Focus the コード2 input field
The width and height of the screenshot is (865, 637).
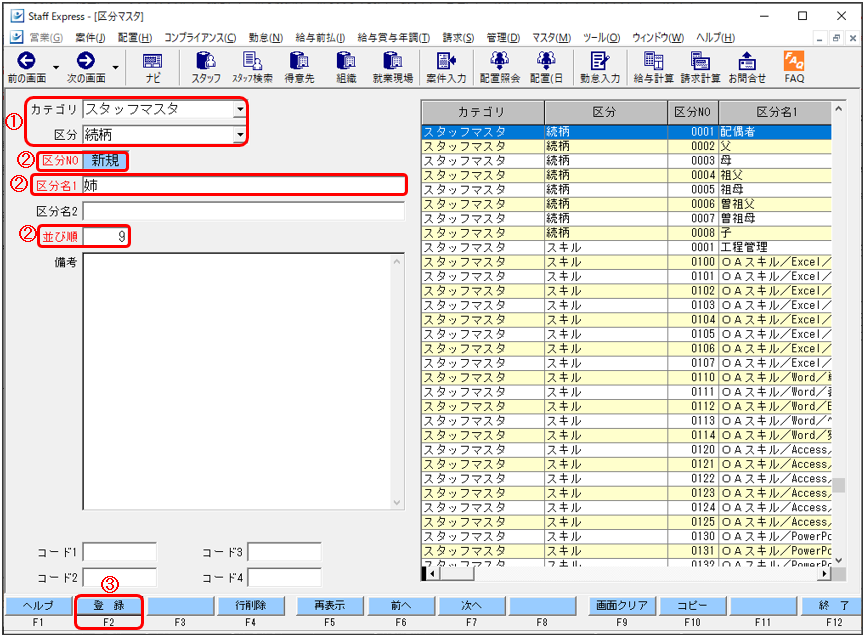[119, 577]
